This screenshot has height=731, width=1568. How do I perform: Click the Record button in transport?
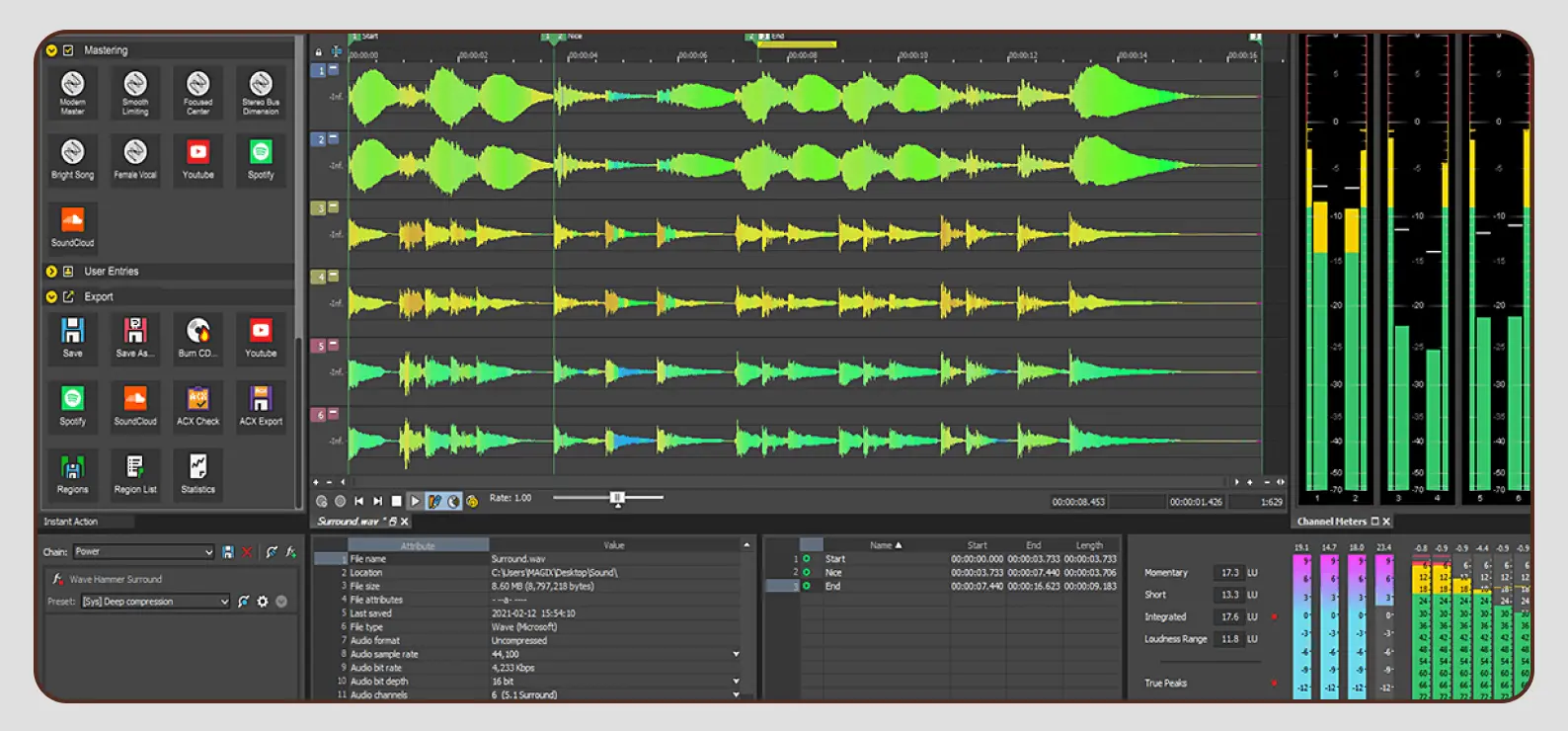click(340, 502)
